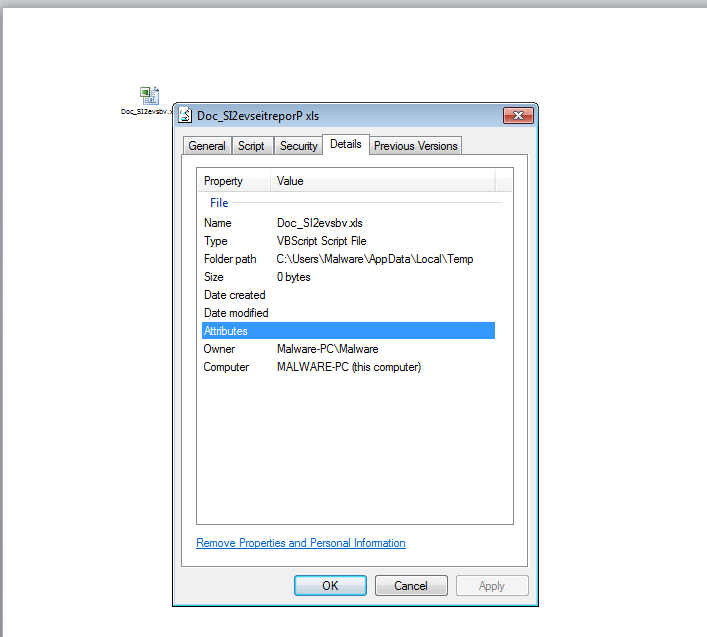
Task: Select the Details tab
Action: [346, 145]
